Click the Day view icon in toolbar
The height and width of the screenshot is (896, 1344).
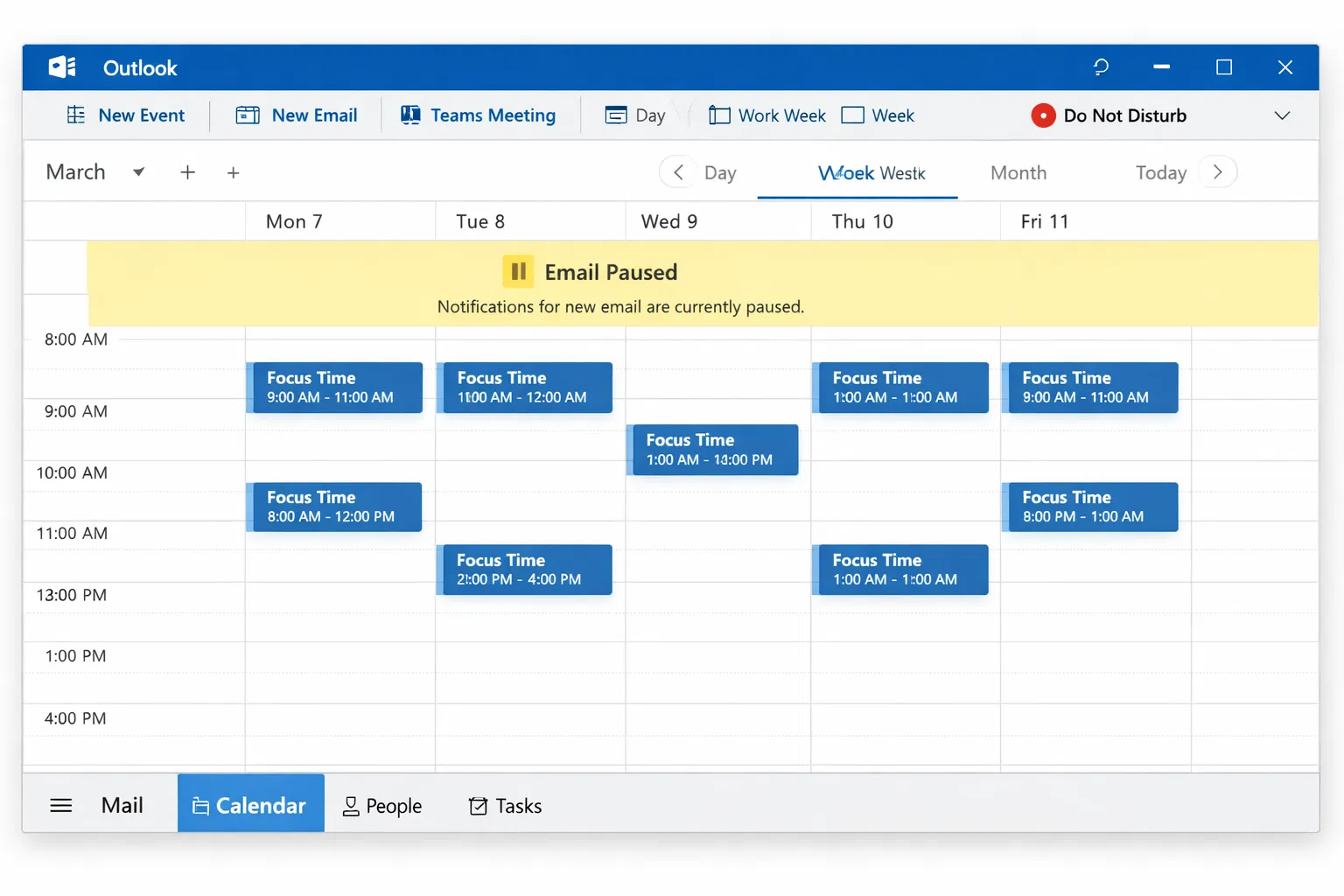[616, 115]
